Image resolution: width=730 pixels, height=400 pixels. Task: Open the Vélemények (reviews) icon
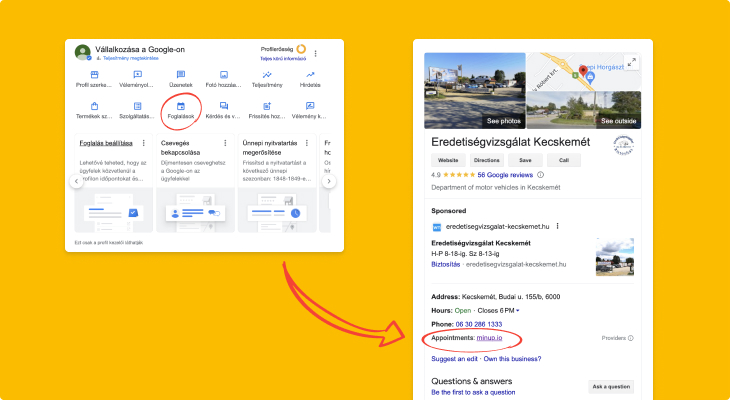pos(137,75)
